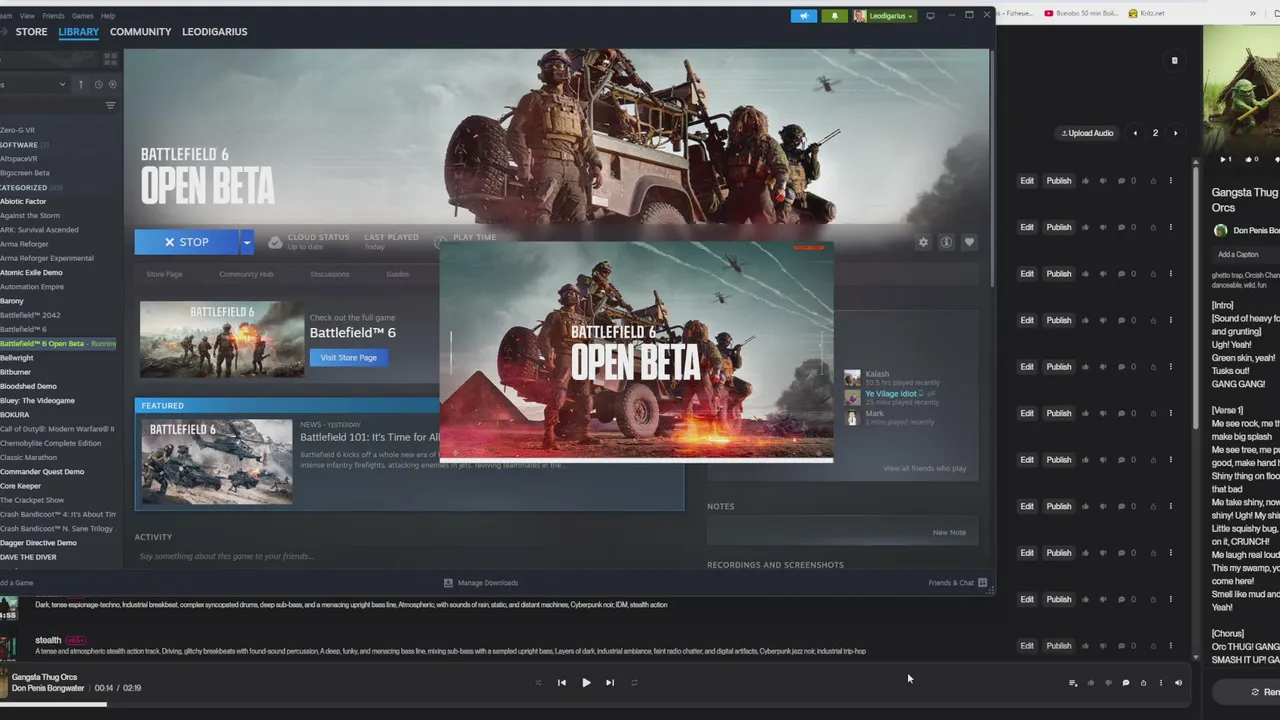Like current song in player bar
The height and width of the screenshot is (720, 1280).
(x=1091, y=683)
